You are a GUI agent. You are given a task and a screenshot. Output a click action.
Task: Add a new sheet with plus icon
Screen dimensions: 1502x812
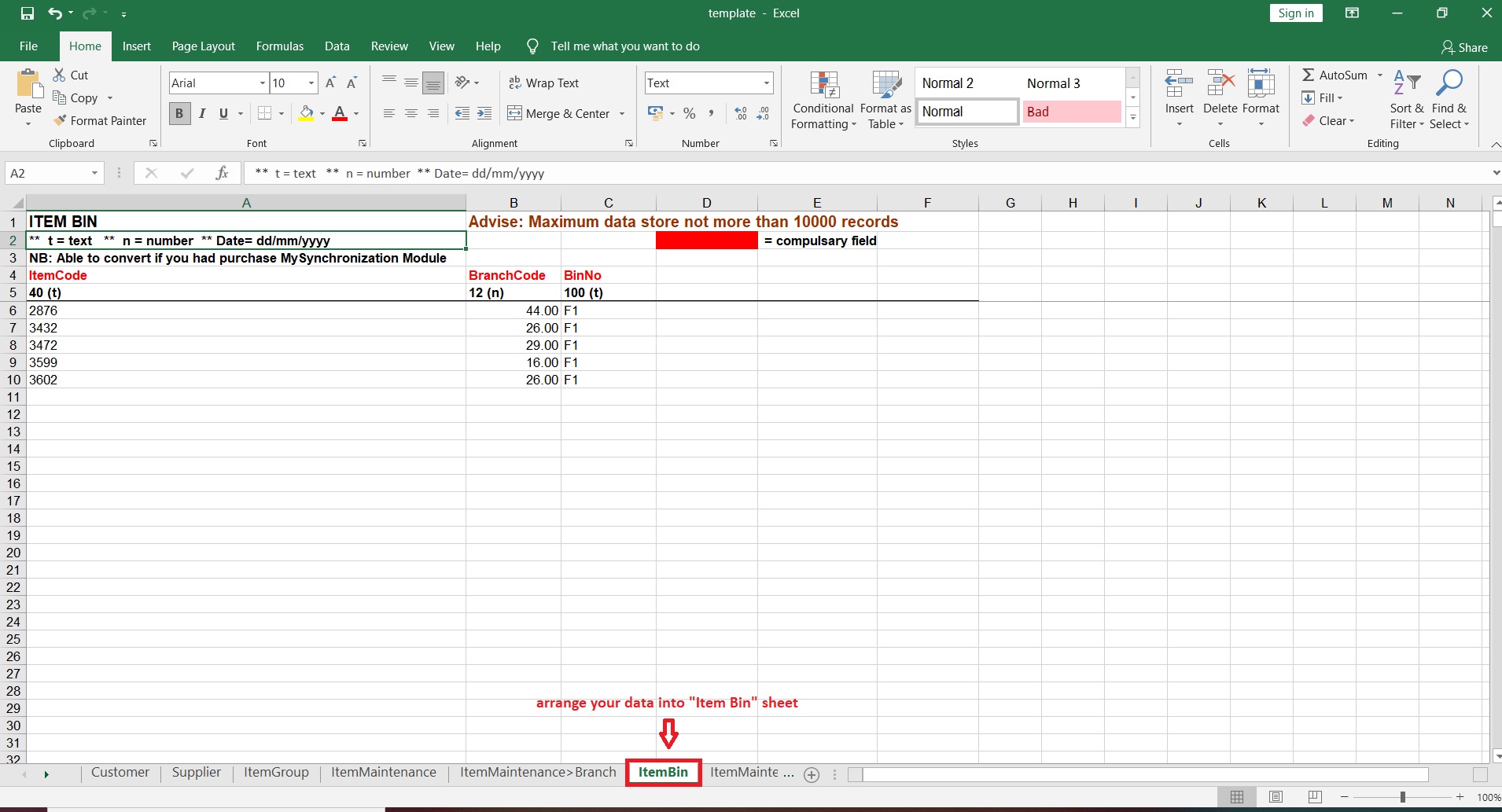point(812,775)
